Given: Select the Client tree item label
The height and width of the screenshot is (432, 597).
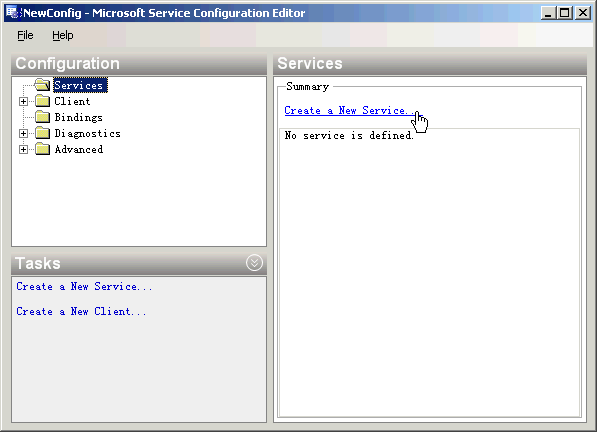Looking at the screenshot, I should pos(72,101).
